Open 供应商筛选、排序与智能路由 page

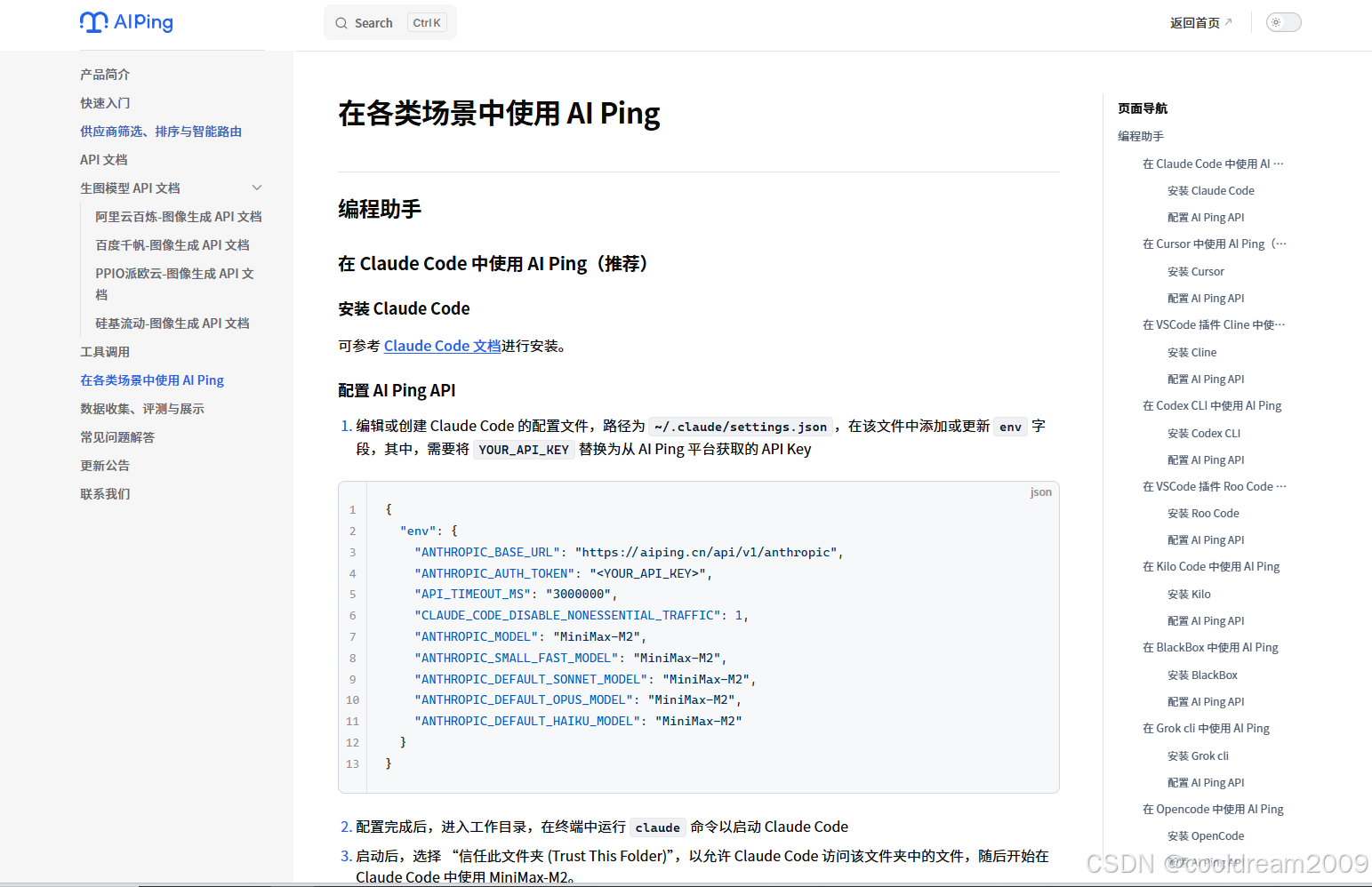(x=161, y=132)
